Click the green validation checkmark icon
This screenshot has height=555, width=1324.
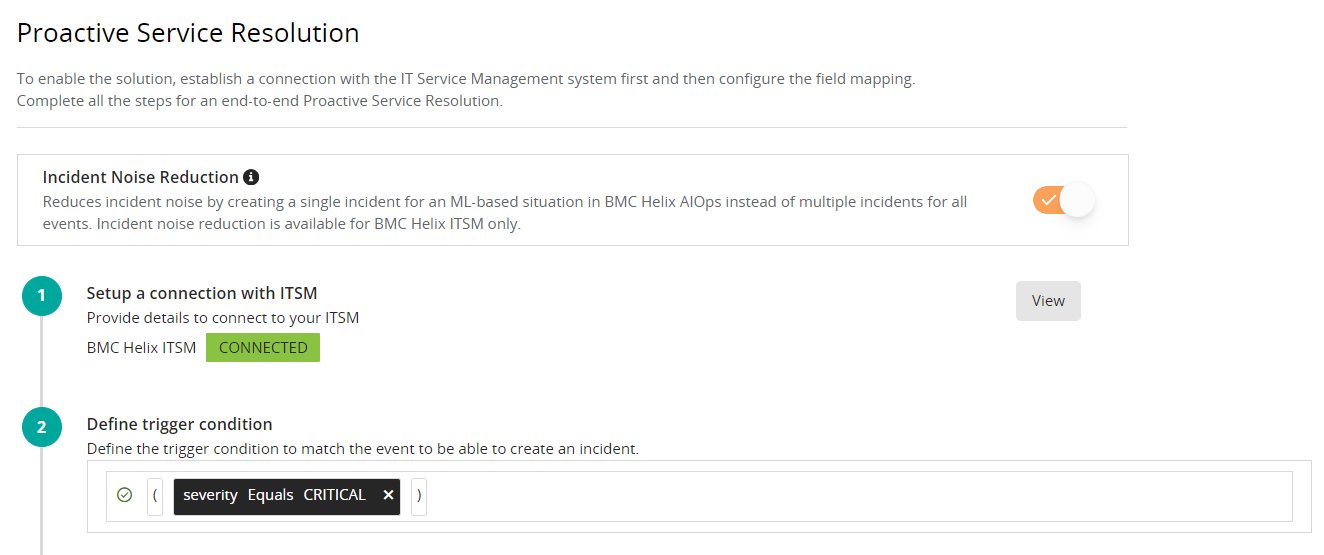[125, 495]
